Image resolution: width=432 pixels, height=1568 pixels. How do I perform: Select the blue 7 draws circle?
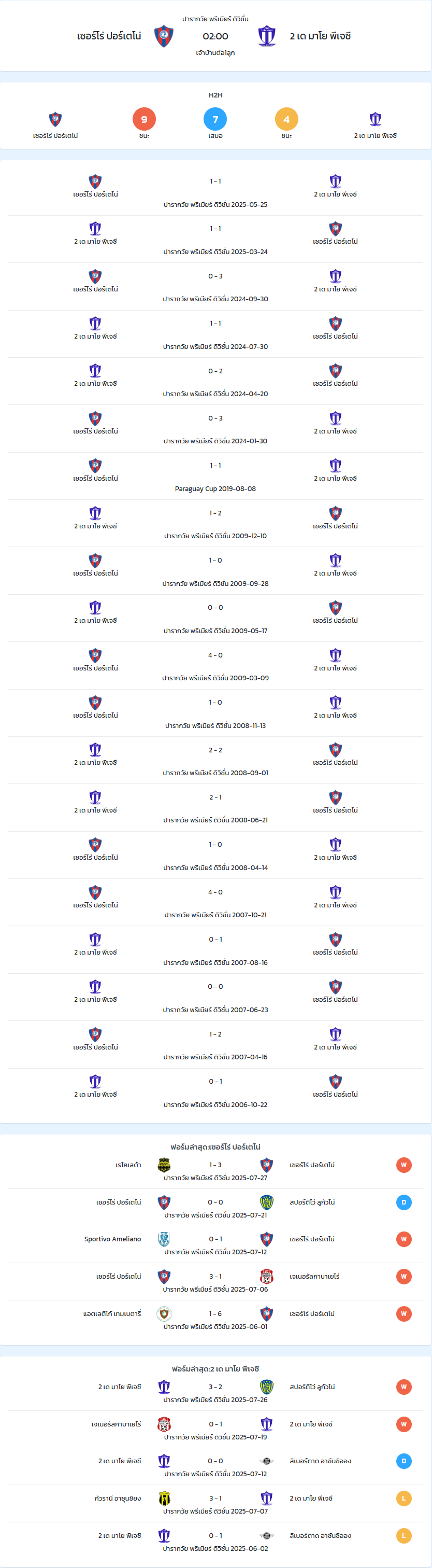point(215,119)
